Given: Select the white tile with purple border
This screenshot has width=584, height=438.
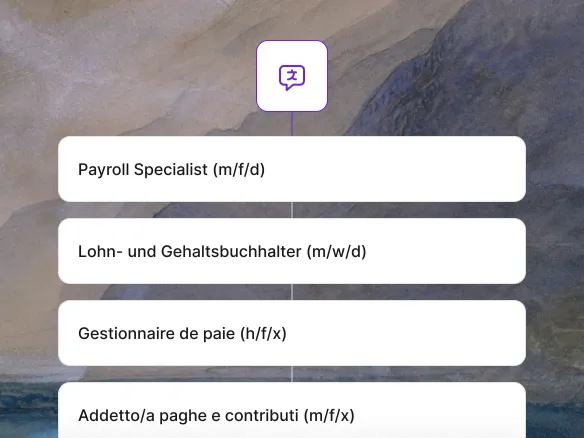Looking at the screenshot, I should [292, 76].
